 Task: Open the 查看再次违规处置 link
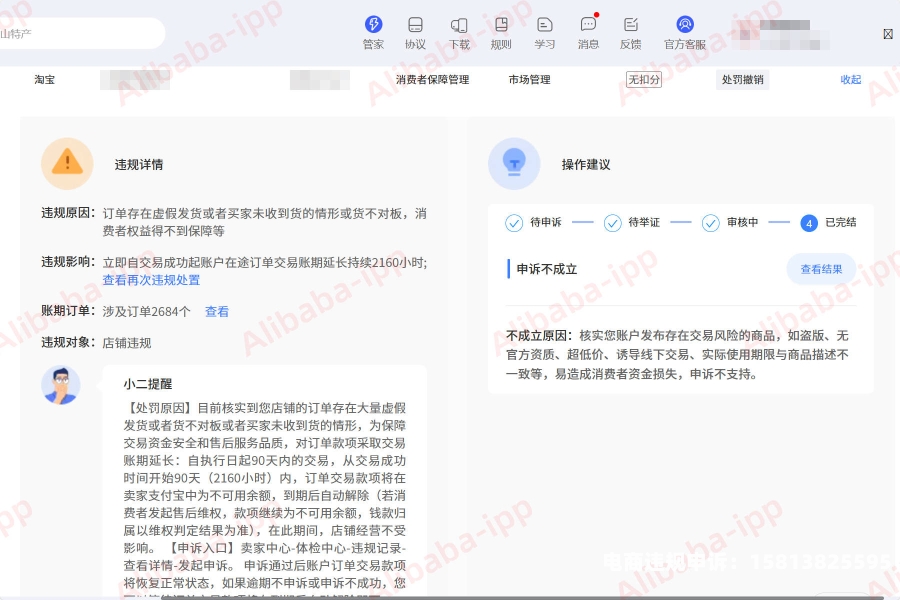151,281
